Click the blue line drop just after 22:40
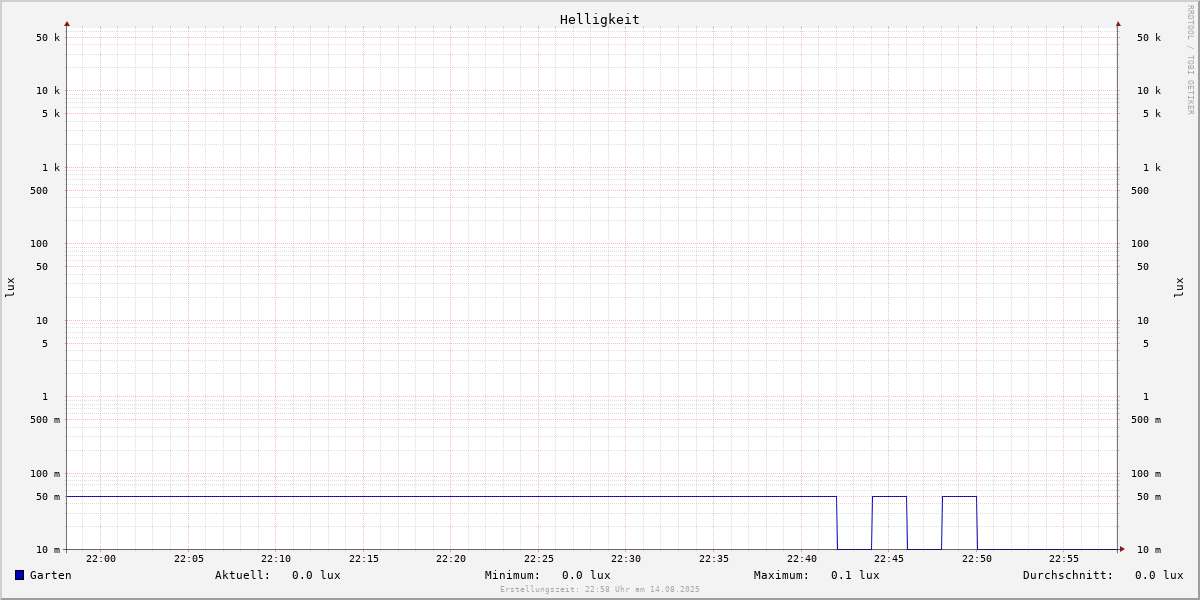 [837, 522]
